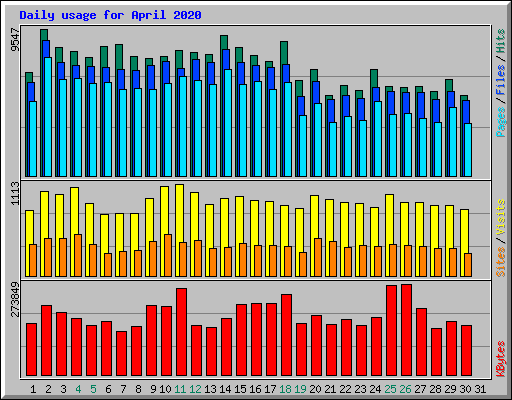
Task: Click day 23 on the x-axis
Action: click(360, 389)
